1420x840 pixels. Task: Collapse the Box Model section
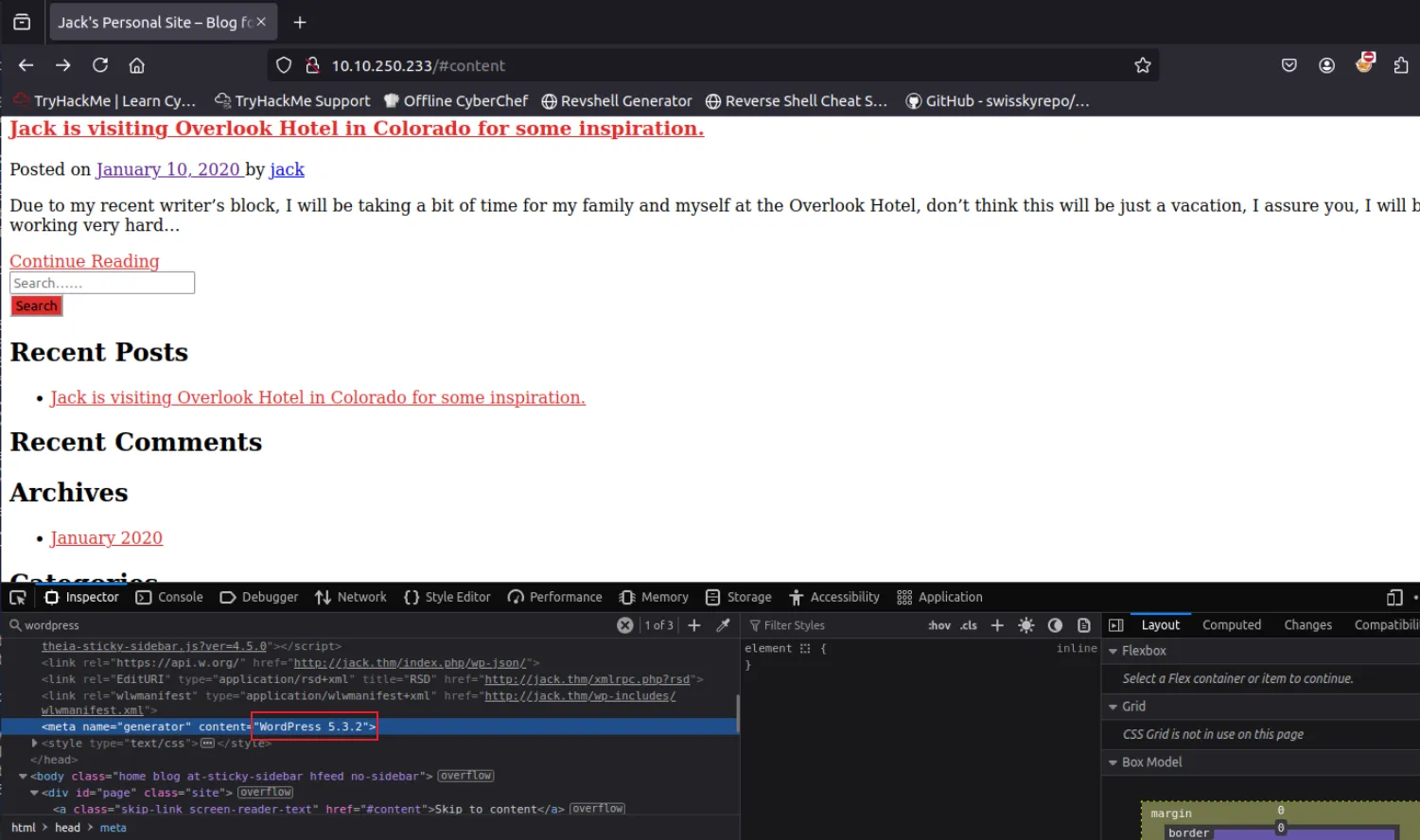tap(1113, 762)
